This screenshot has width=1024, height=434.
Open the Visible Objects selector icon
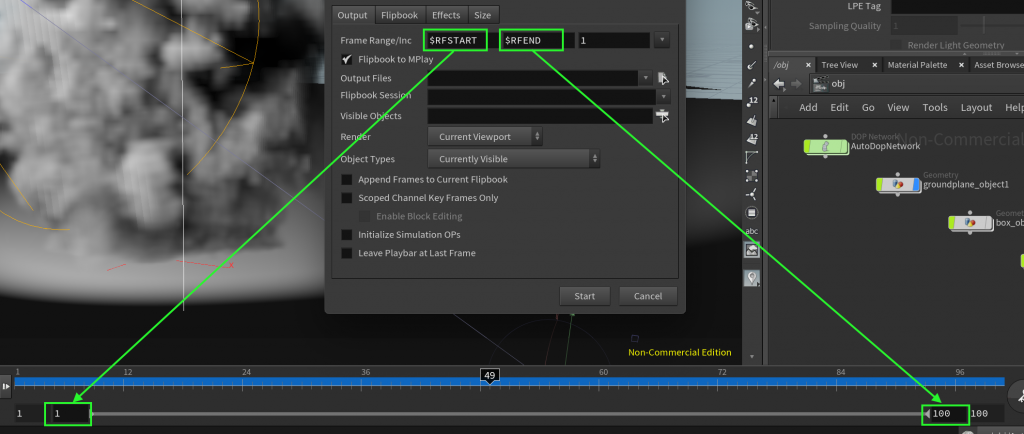pyautogui.click(x=663, y=116)
